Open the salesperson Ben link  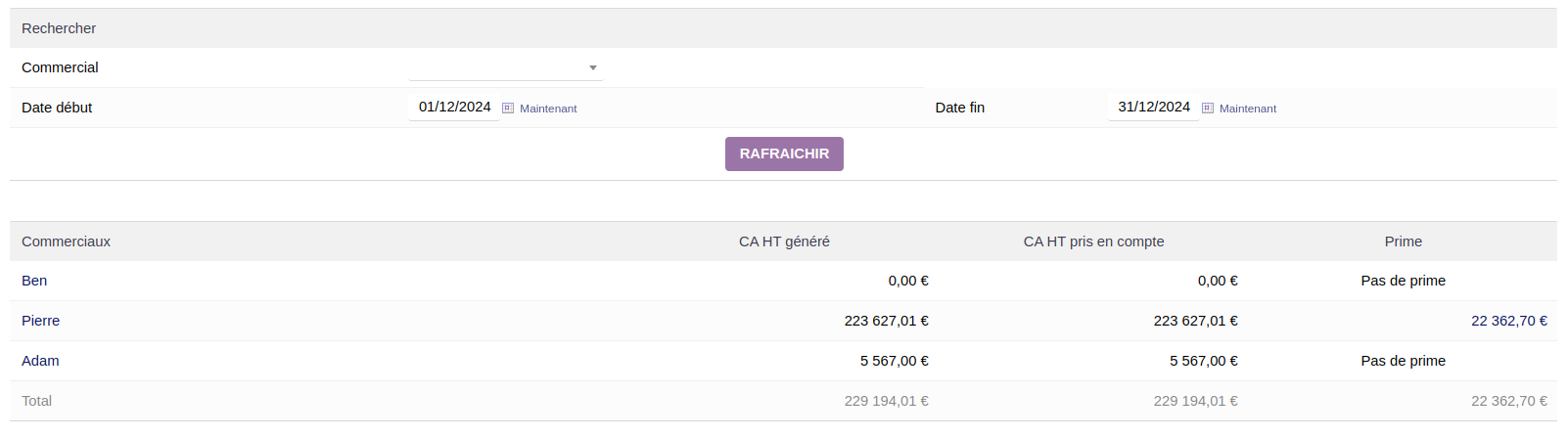tap(34, 281)
